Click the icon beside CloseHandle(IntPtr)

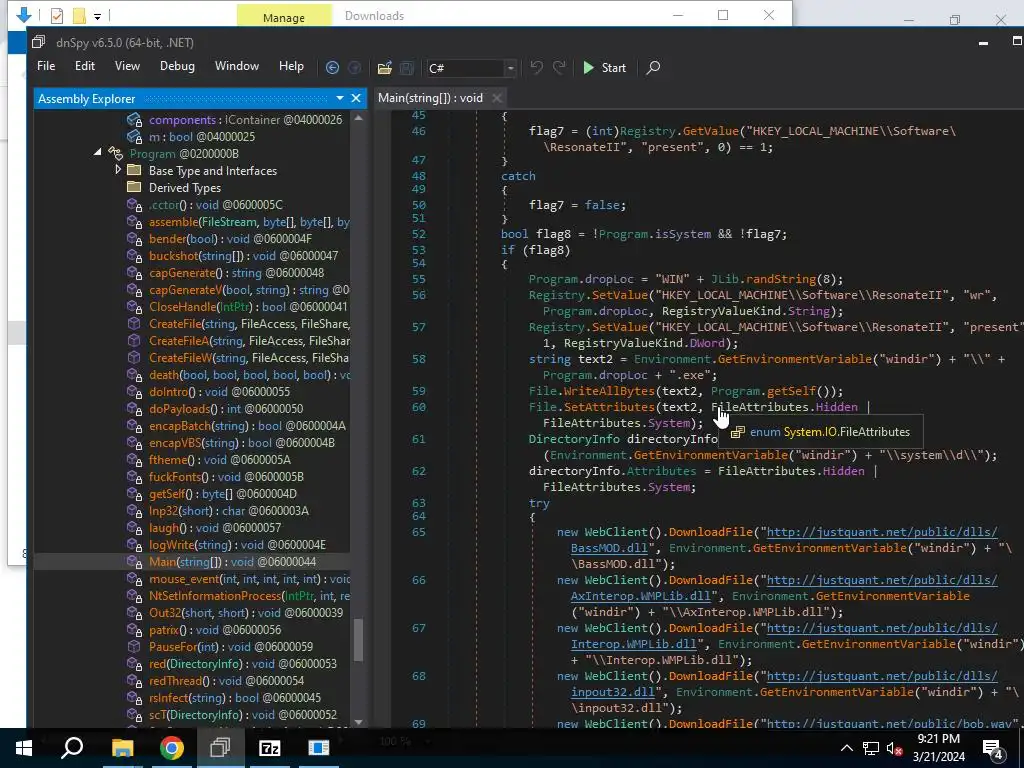point(135,307)
